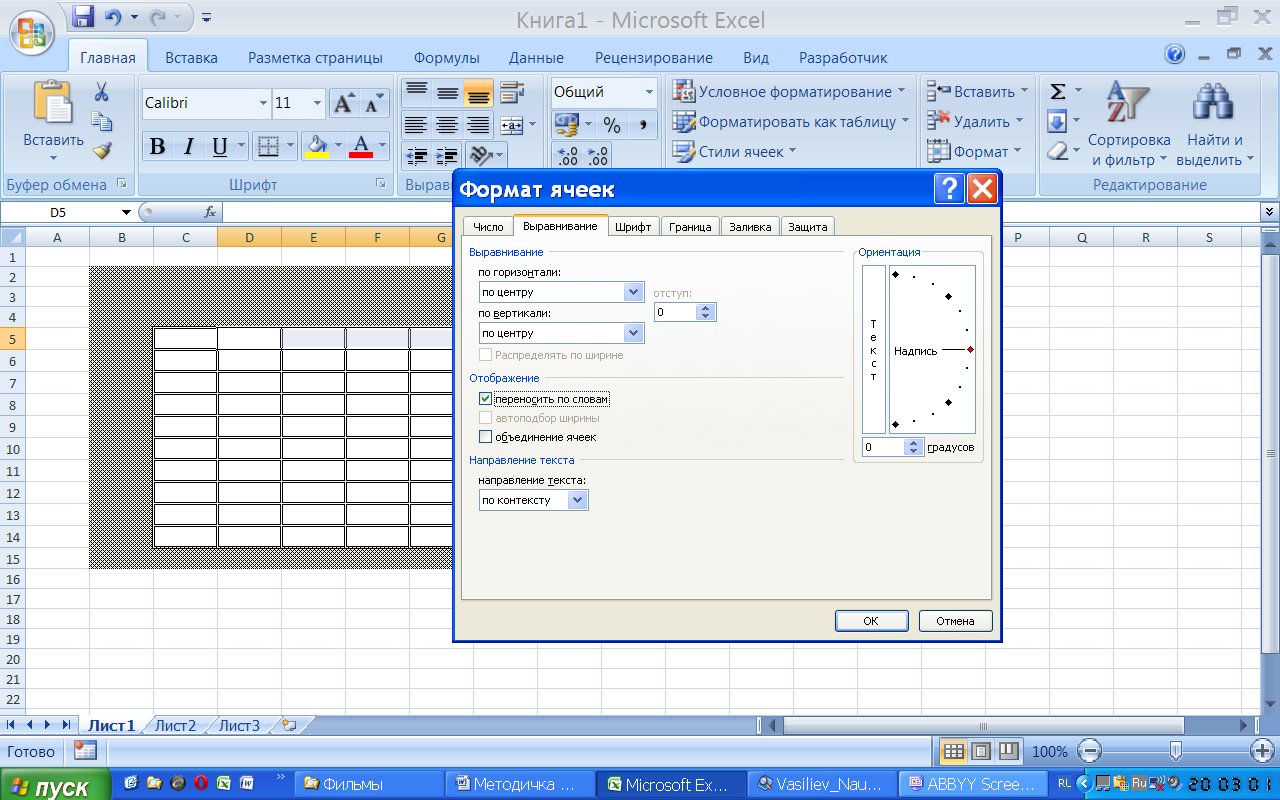1280x800 pixels.
Task: Switch to the 'Граница' dialog tab
Action: pos(690,227)
